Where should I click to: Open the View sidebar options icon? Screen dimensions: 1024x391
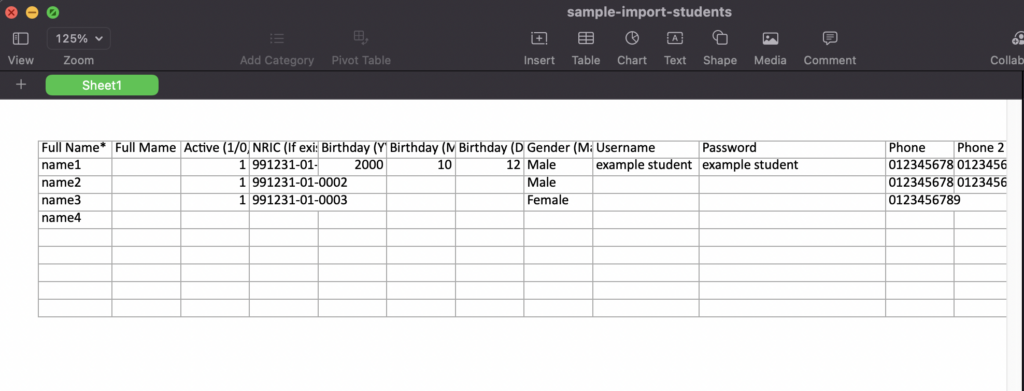click(x=21, y=39)
